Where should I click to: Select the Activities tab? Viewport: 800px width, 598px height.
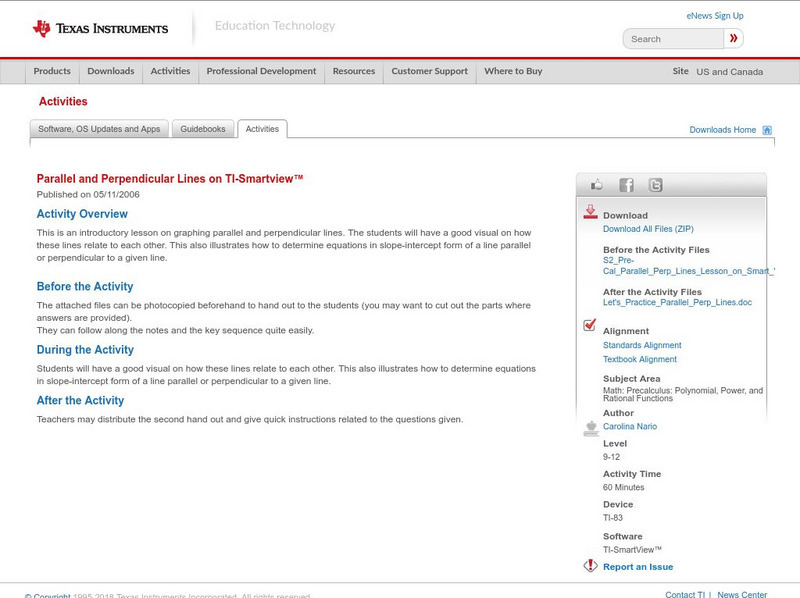click(x=262, y=129)
